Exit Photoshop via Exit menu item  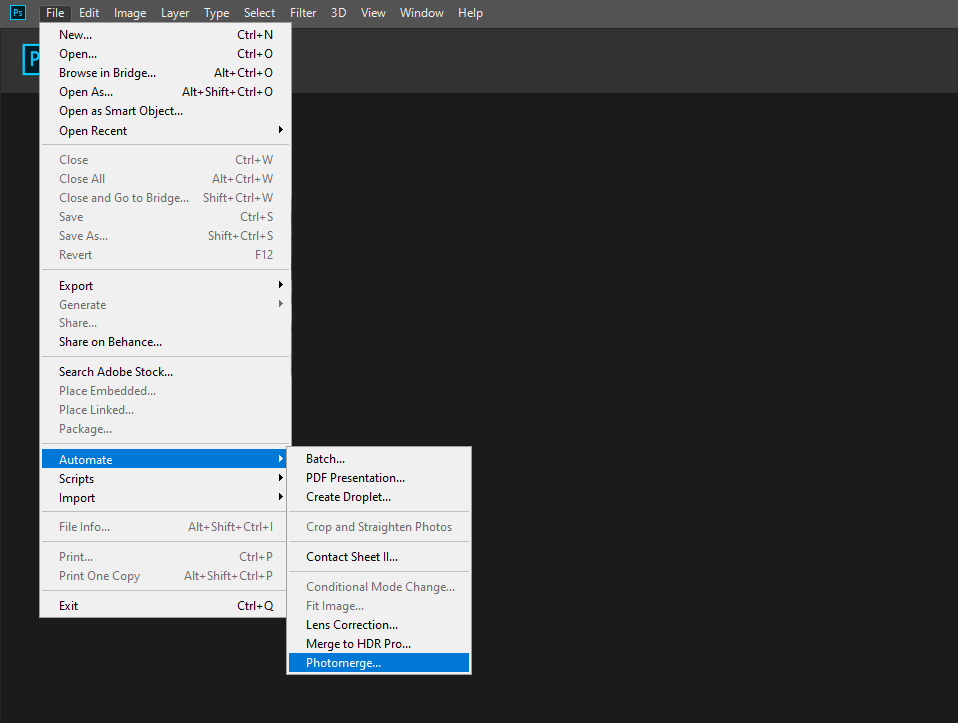(68, 606)
